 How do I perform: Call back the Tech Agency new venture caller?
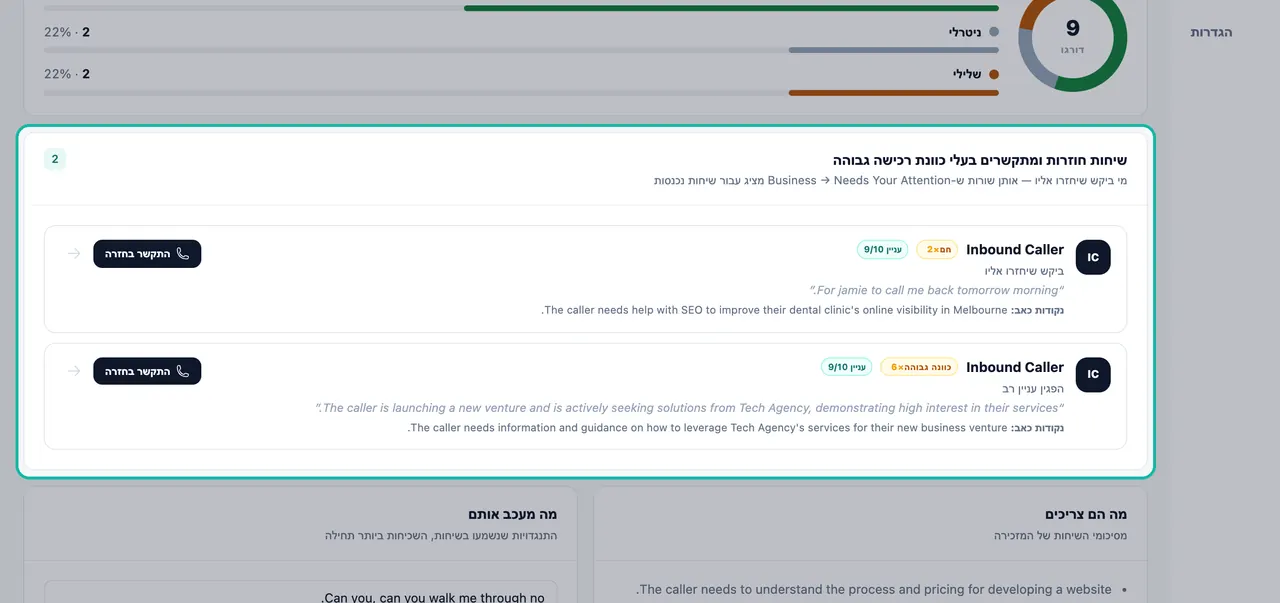[147, 371]
